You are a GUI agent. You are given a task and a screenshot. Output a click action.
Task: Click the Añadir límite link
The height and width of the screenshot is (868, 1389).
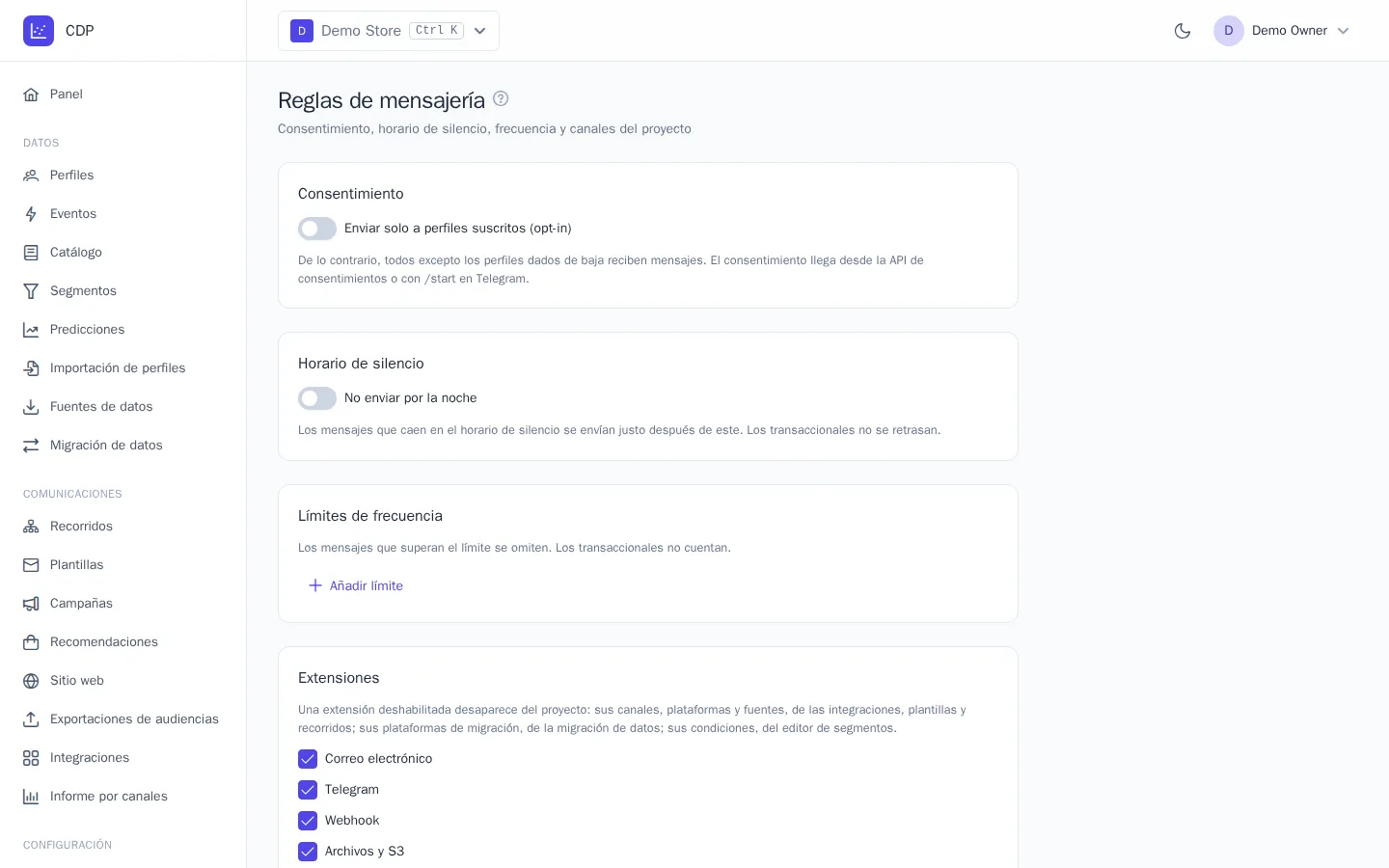tap(355, 585)
